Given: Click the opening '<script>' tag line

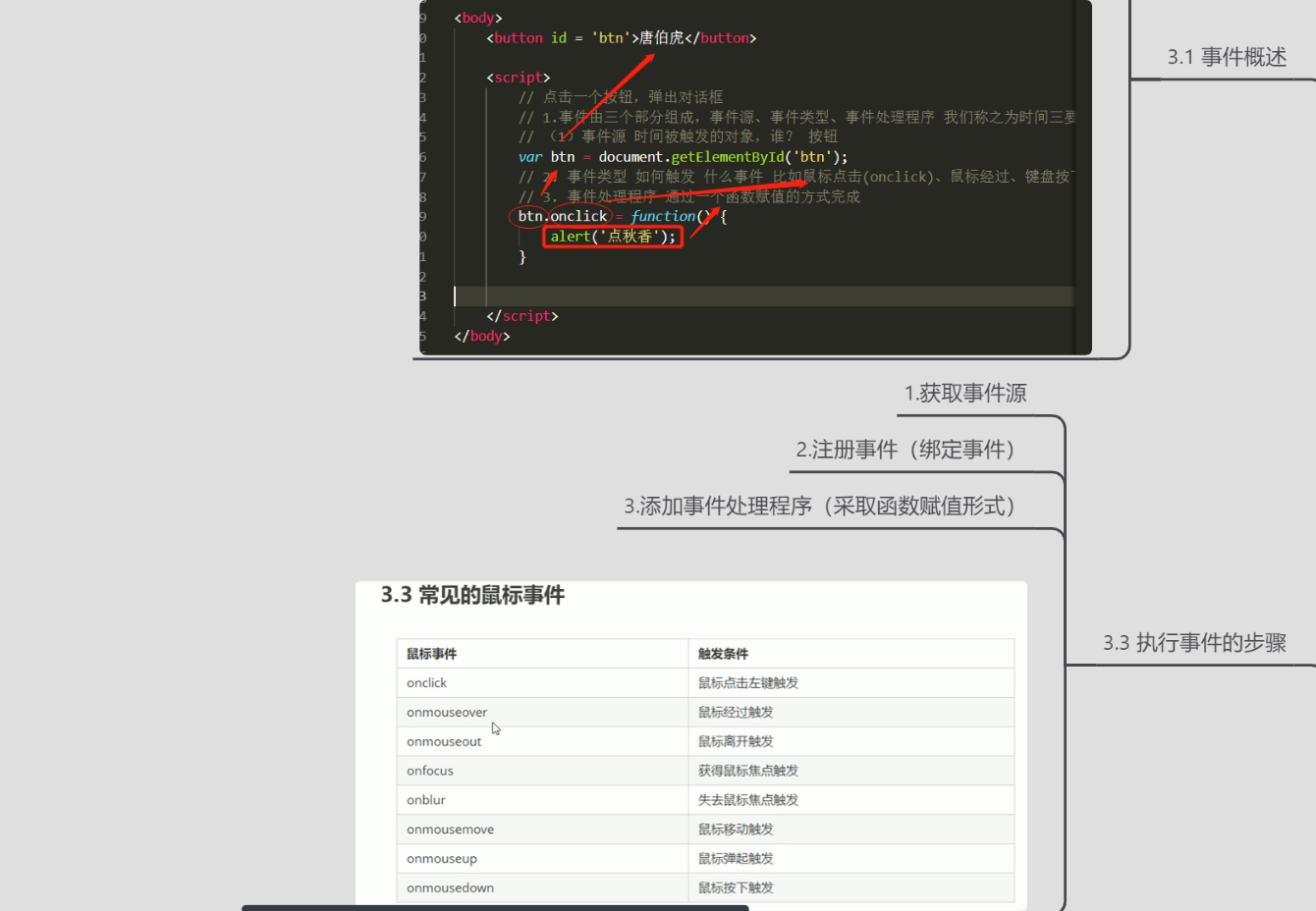Looking at the screenshot, I should pyautogui.click(x=519, y=78).
